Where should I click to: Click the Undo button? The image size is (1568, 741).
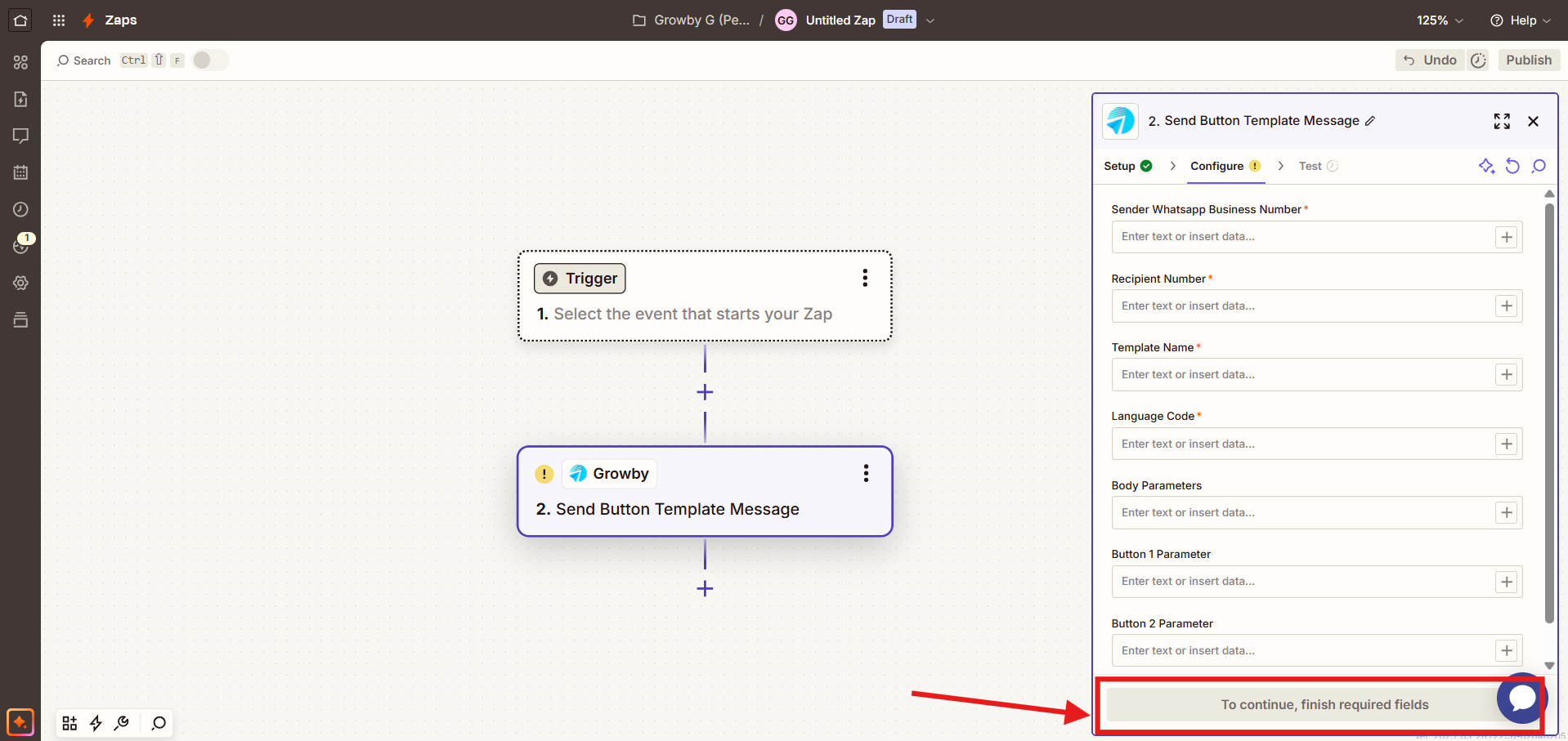click(1430, 60)
